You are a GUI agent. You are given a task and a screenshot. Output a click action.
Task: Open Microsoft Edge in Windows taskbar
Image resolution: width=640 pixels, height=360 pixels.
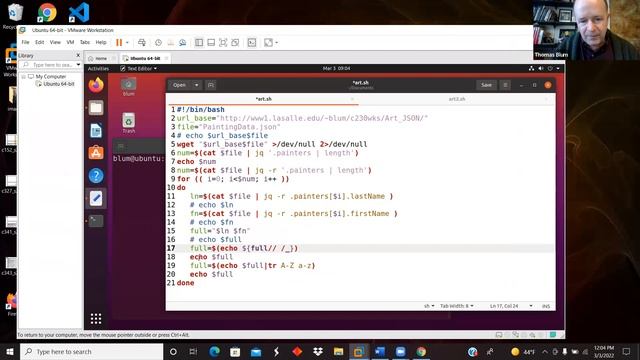[x=215, y=351]
